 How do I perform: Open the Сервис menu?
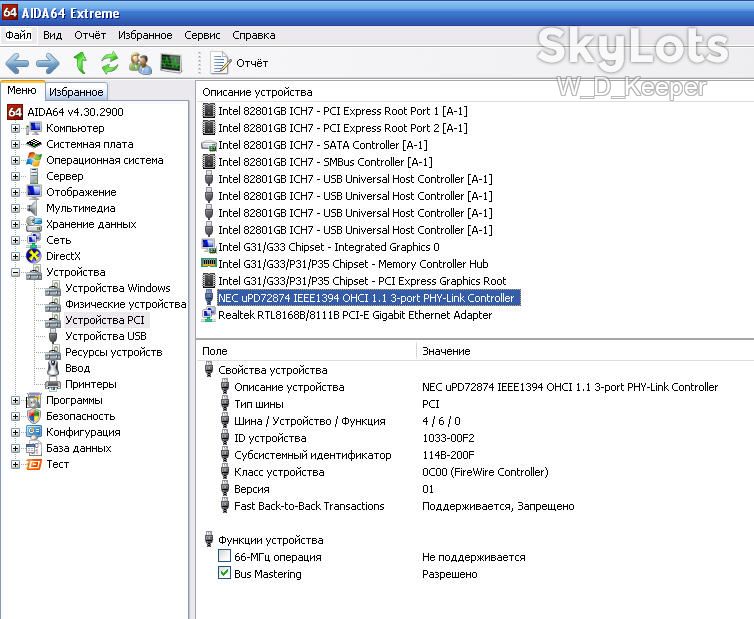click(x=202, y=35)
